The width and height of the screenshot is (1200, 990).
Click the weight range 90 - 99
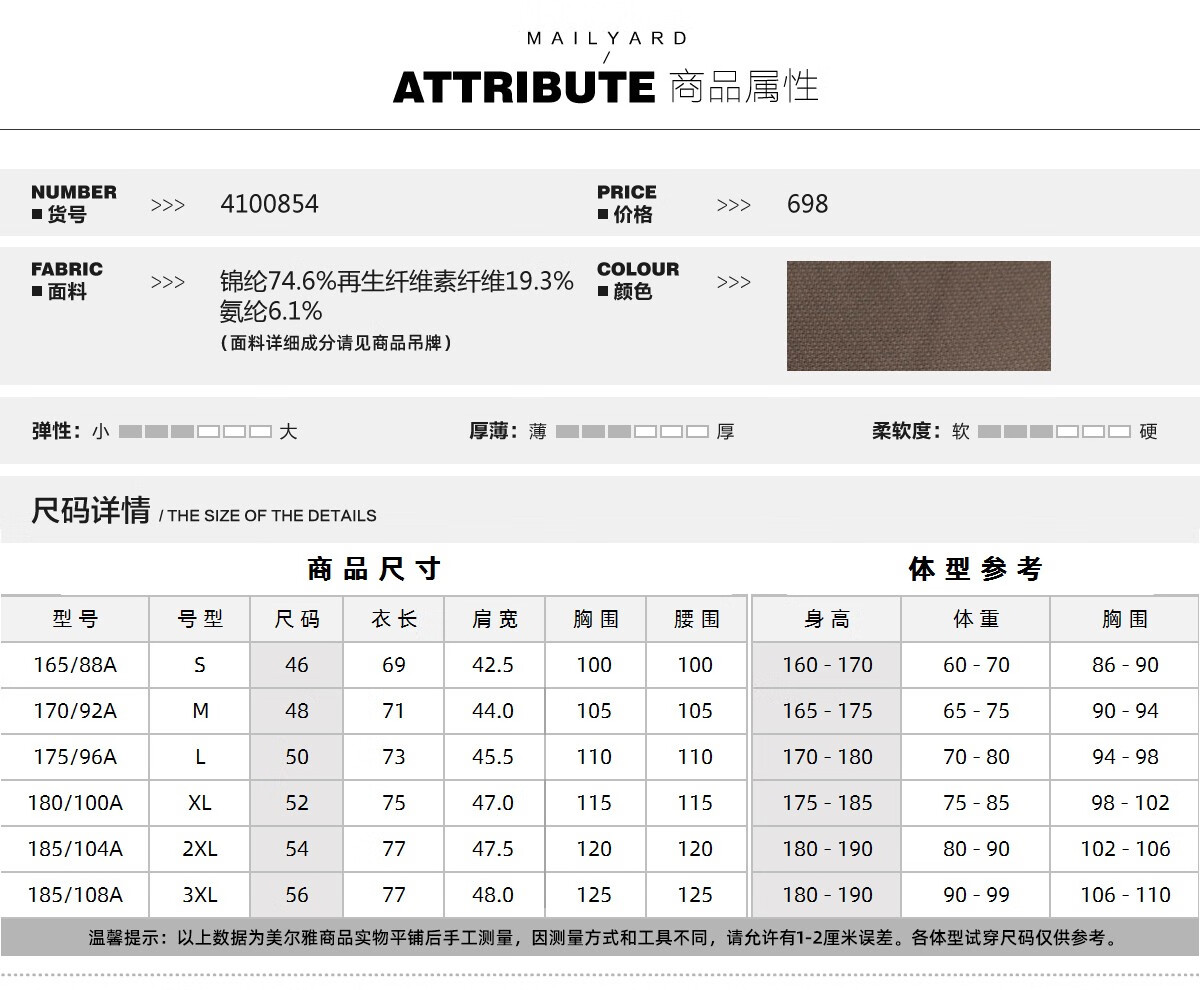[x=976, y=895]
